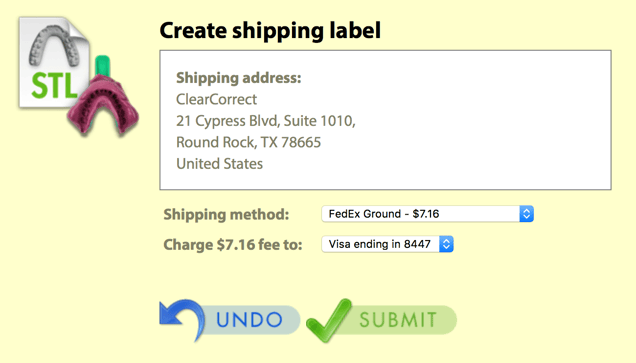Click the blue curved undo arrow icon
Viewport: 636px width, 363px height.
pos(182,320)
